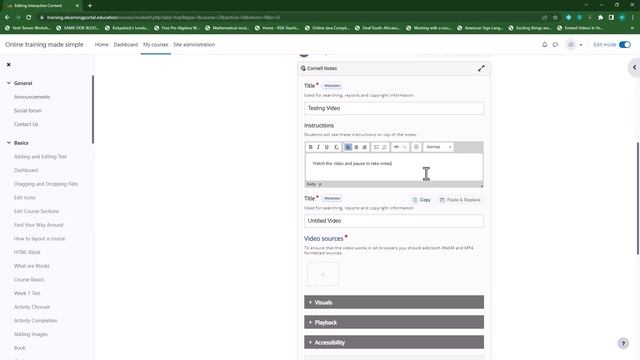Apply italic formatting in Instructions editor
This screenshot has width=640, height=360.
pyautogui.click(x=318, y=147)
